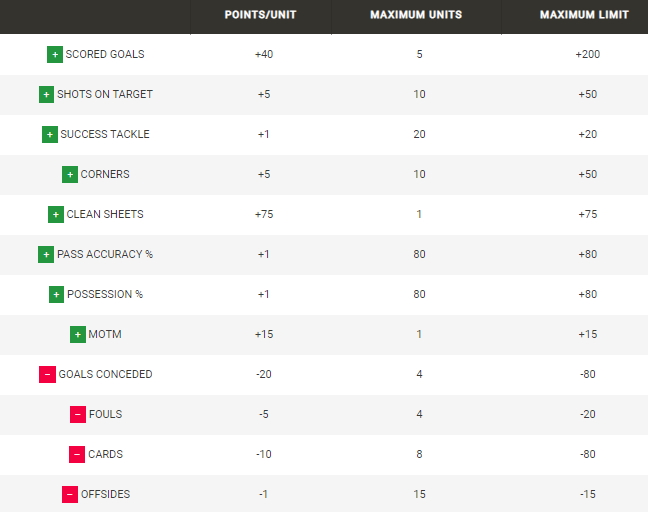Click the plus icon beside MOTM
The image size is (648, 512).
[x=78, y=334]
